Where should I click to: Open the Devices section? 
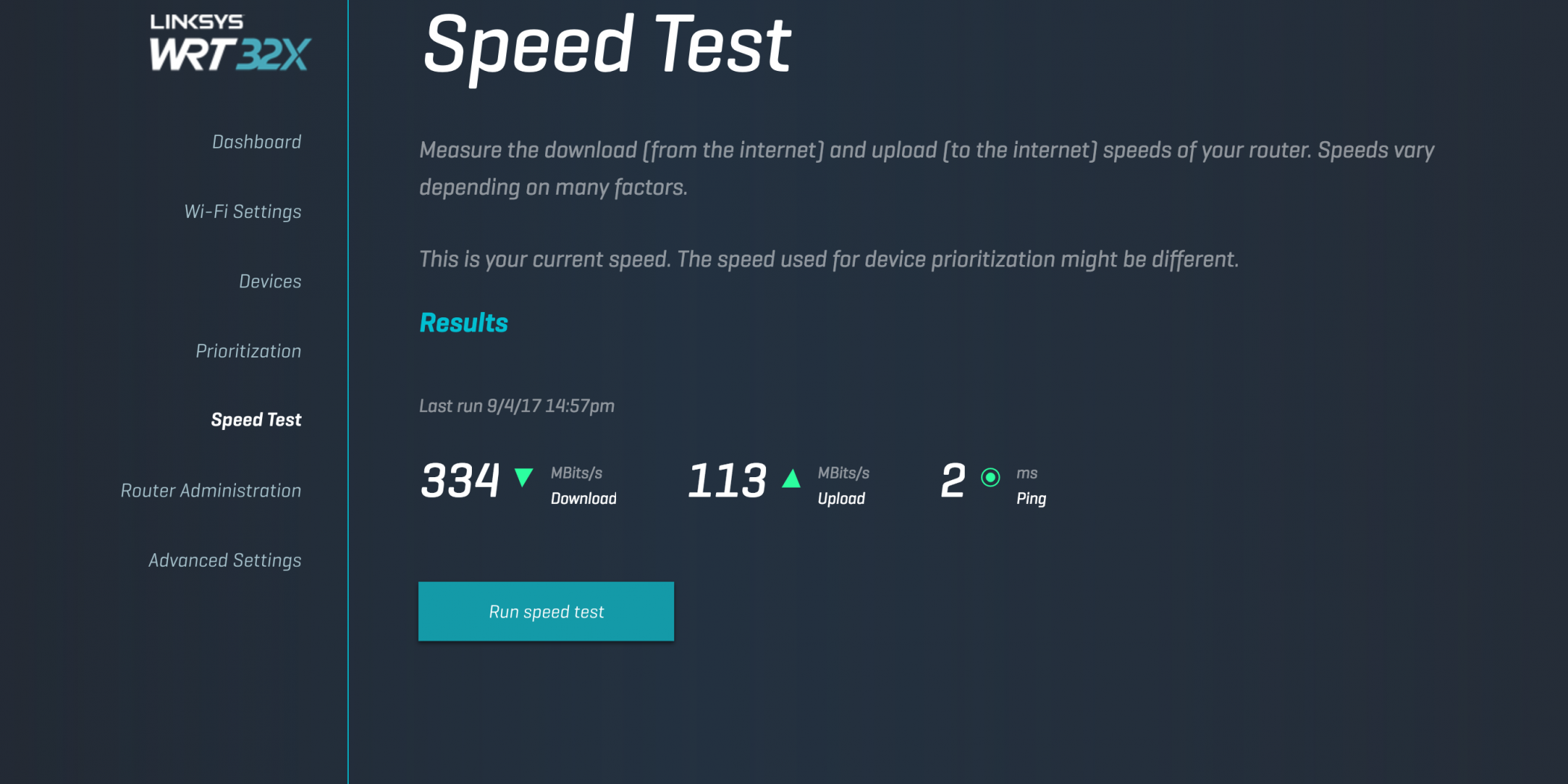[270, 281]
